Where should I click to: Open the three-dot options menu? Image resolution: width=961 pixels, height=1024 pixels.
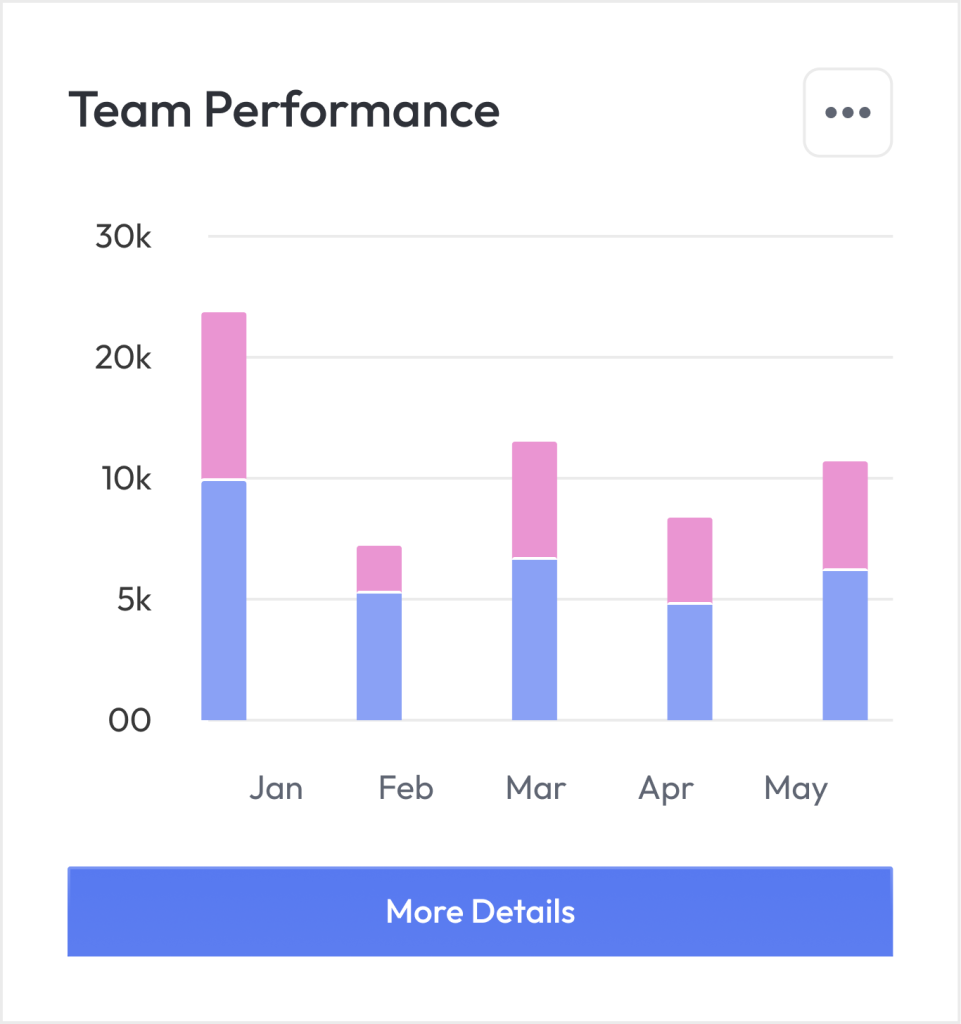coord(847,112)
